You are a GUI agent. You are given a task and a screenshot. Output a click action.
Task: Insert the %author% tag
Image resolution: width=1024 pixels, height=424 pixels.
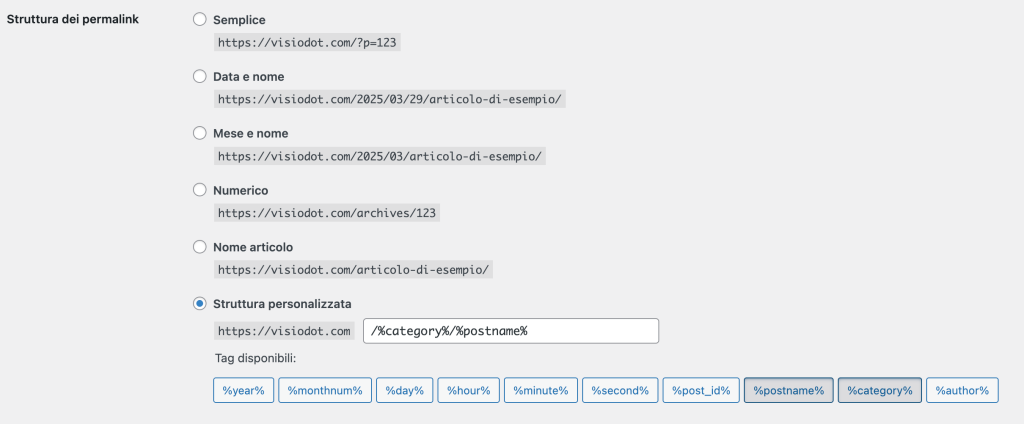point(962,390)
